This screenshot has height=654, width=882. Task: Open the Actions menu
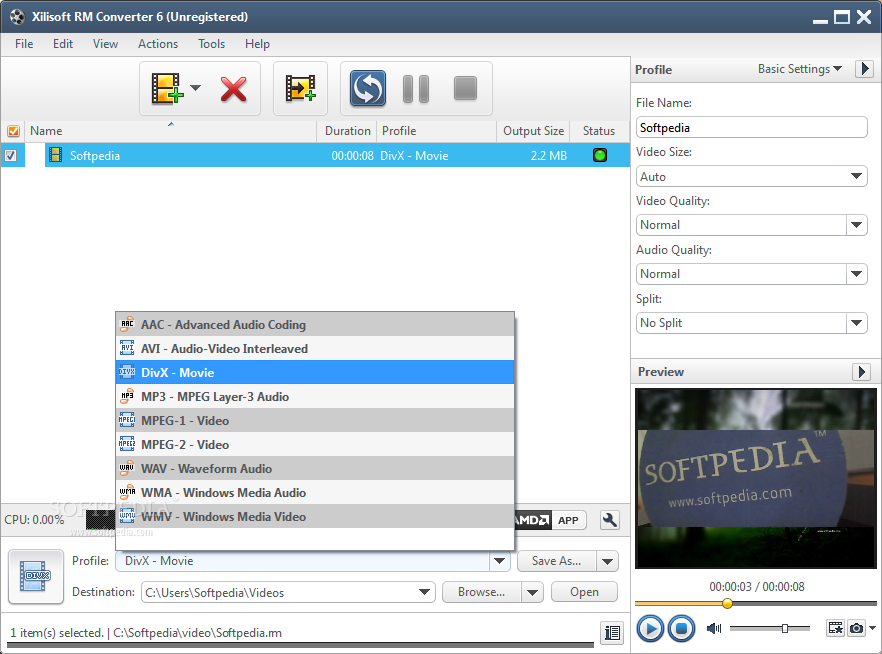click(x=158, y=44)
